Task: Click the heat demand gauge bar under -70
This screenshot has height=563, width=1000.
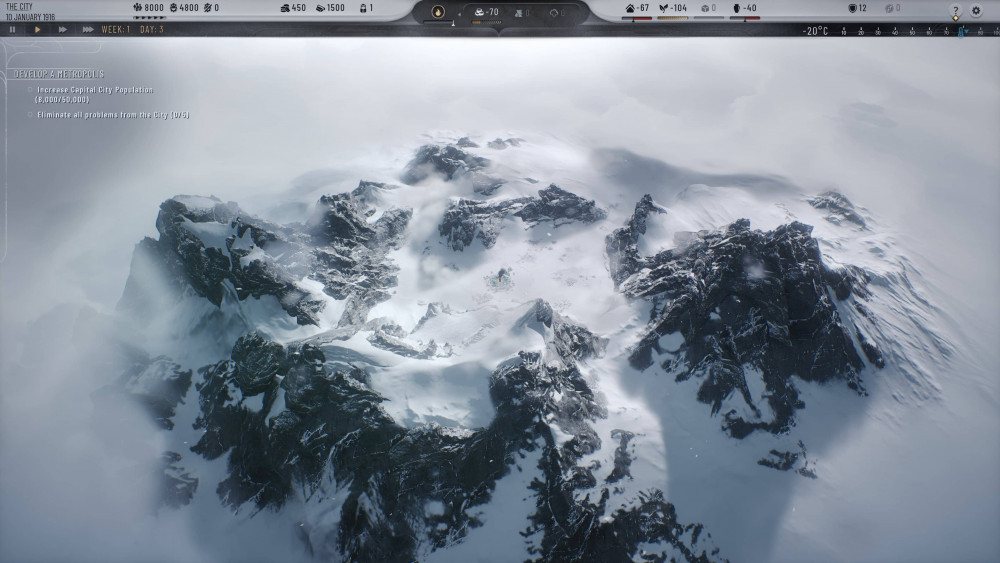Action: click(487, 22)
